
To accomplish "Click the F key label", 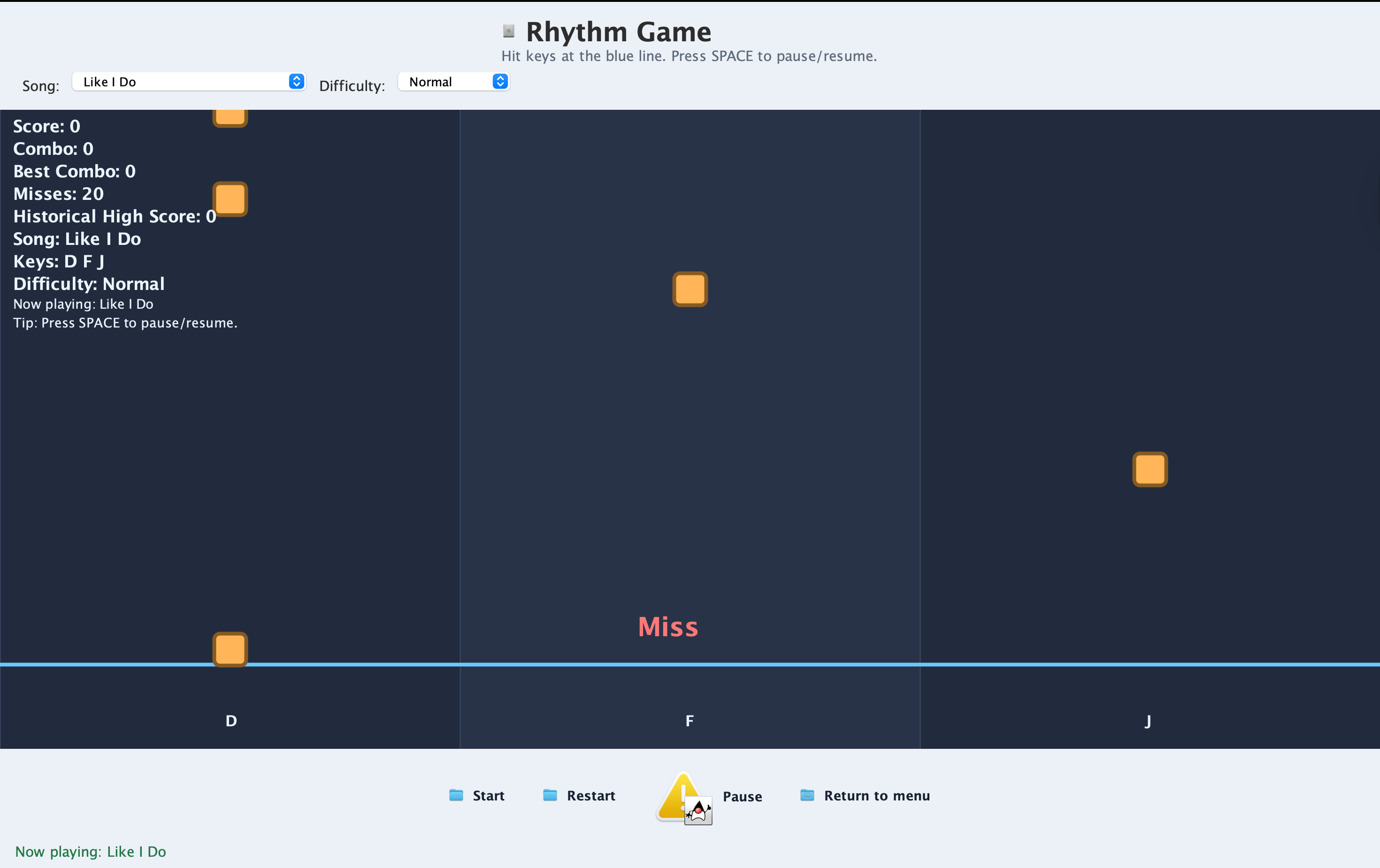I will [x=690, y=721].
